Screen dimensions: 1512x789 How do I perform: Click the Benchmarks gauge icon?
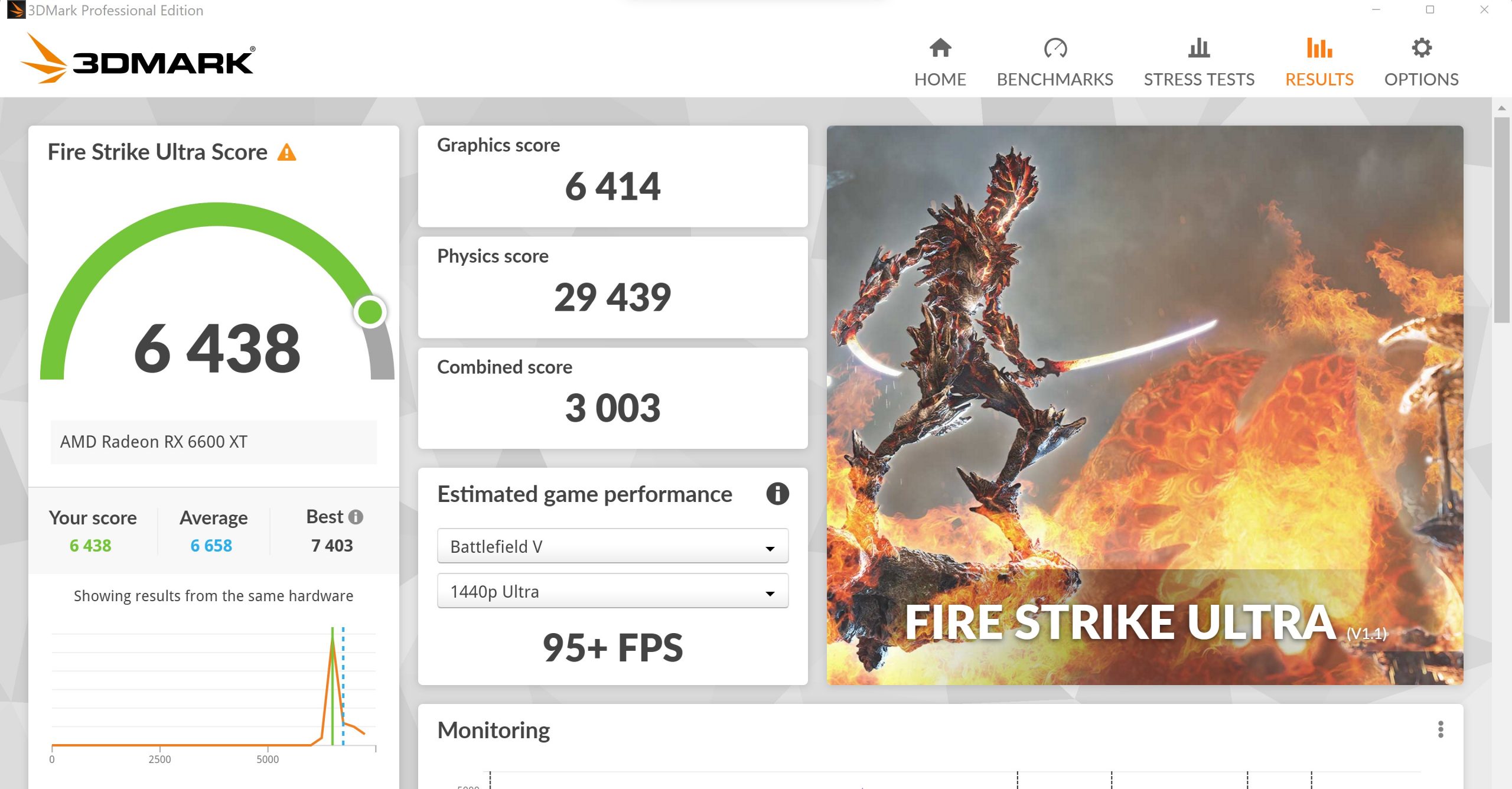coord(1055,48)
